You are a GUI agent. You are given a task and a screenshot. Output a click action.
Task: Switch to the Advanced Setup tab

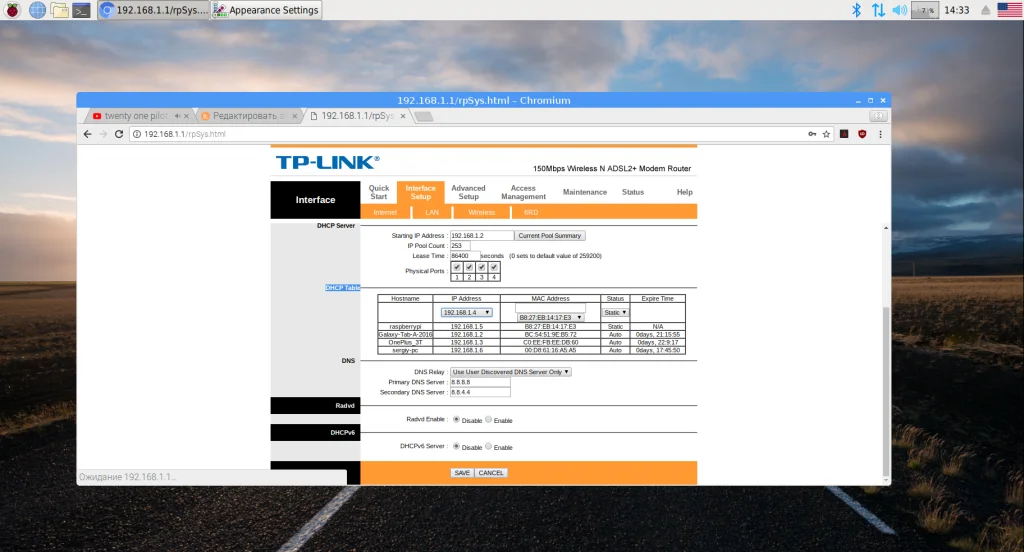468,192
